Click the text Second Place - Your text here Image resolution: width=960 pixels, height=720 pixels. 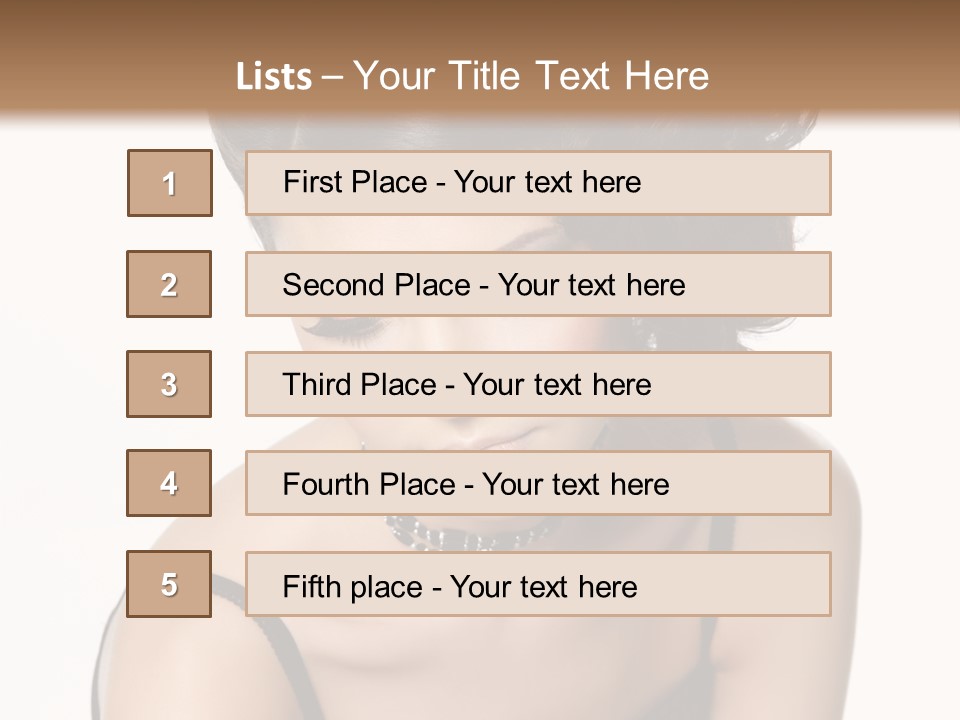coord(484,285)
